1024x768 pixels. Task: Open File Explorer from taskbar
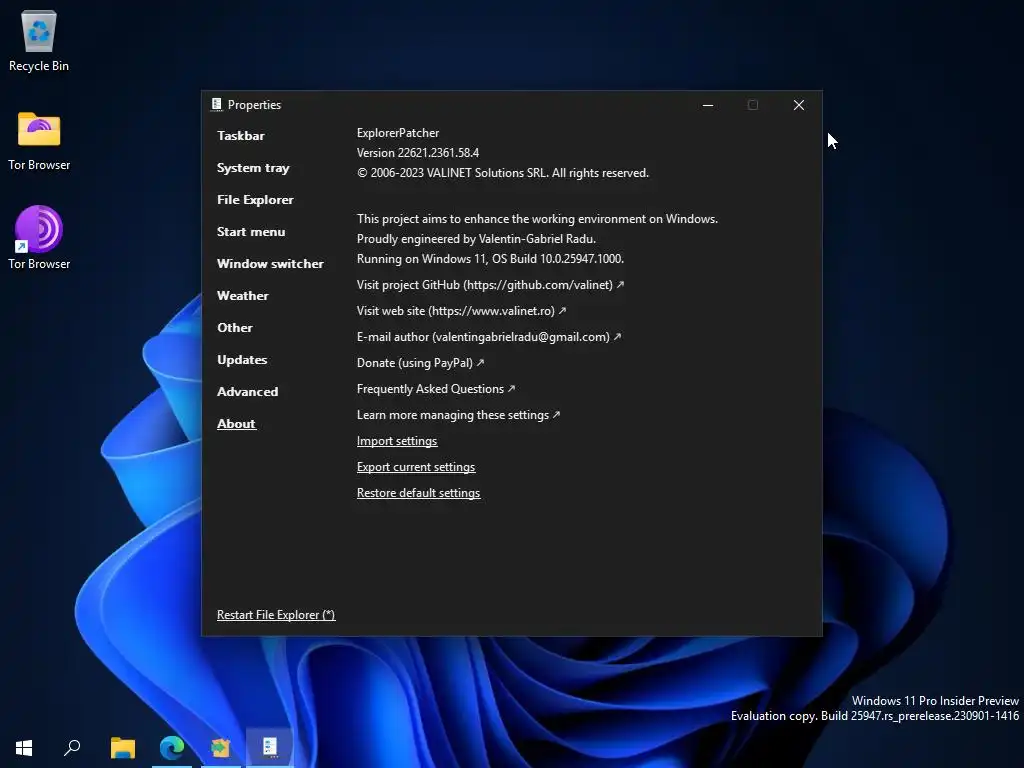click(x=122, y=748)
